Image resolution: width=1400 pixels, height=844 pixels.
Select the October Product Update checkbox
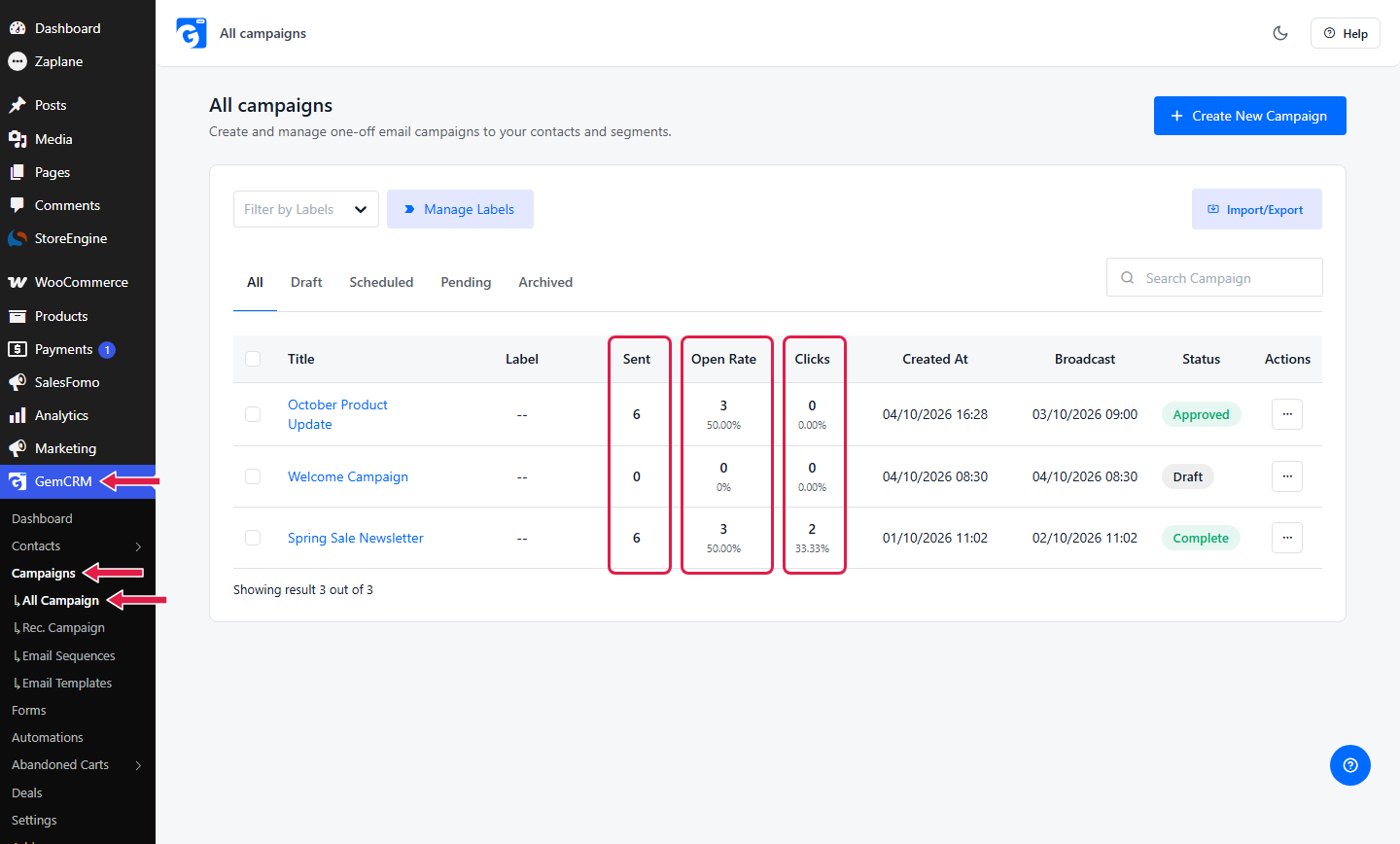tap(253, 414)
